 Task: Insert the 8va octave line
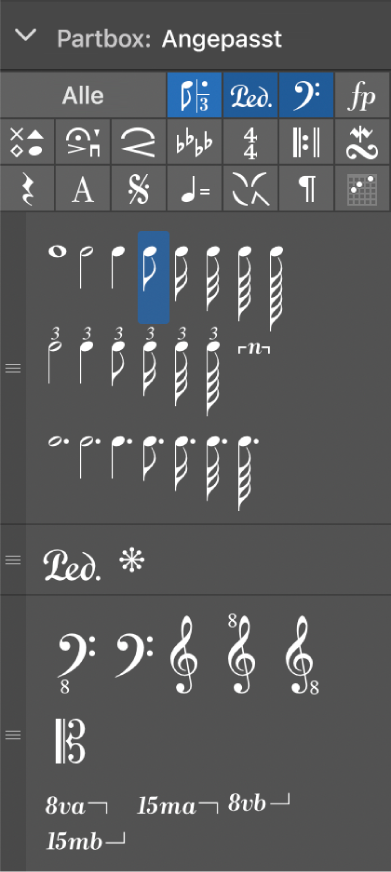click(77, 806)
